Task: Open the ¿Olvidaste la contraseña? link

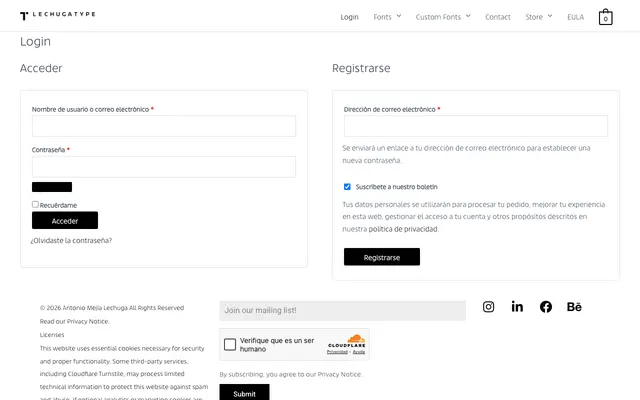Action: point(71,240)
